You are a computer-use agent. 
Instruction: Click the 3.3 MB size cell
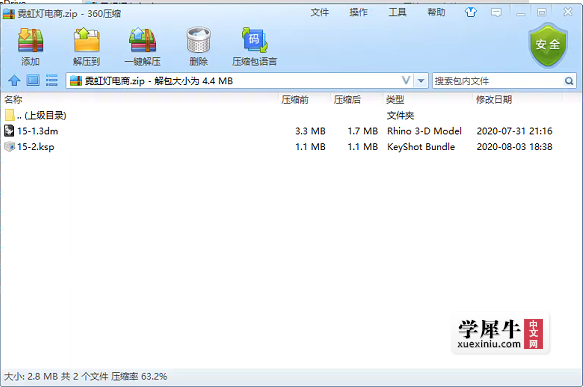click(x=310, y=131)
